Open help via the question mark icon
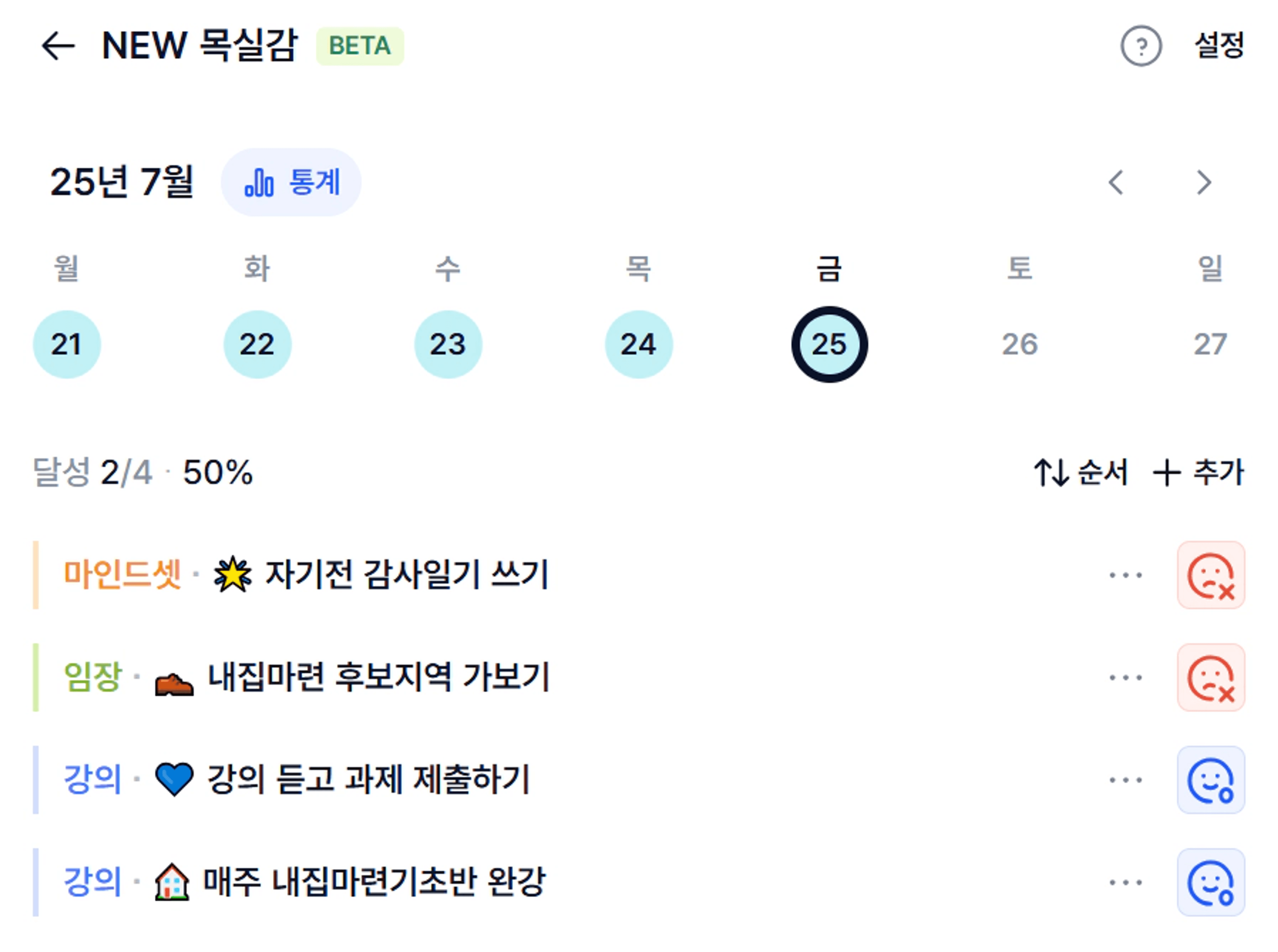This screenshot has width=1278, height=952. coord(1140,46)
